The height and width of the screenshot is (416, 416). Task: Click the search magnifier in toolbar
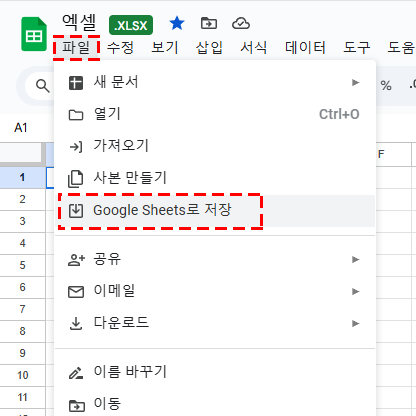click(x=42, y=86)
